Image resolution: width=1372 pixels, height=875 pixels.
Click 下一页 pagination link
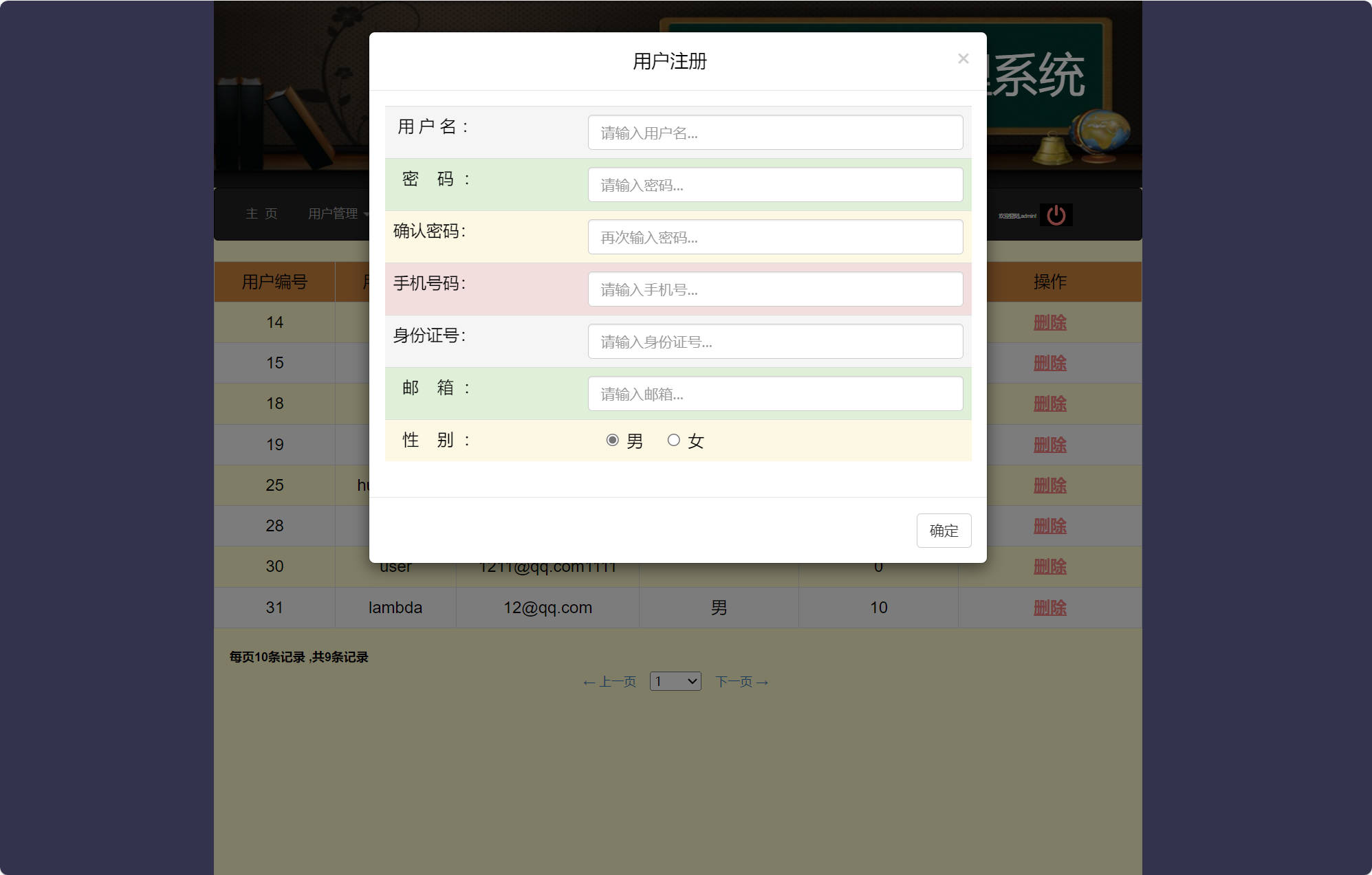pos(741,681)
